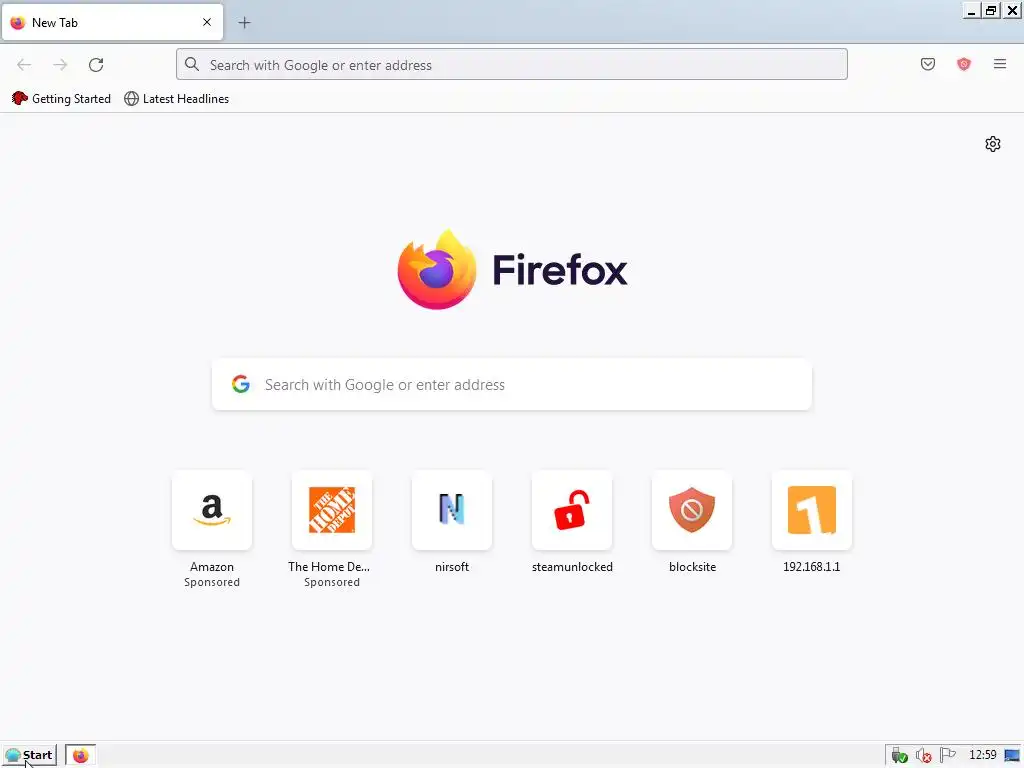Screen dimensions: 1024x768
Task: Click the forward navigation arrow
Action: (60, 65)
